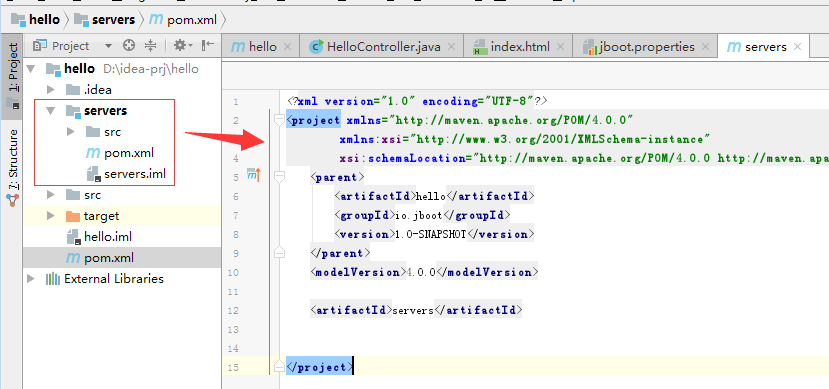829x389 pixels.
Task: Collapse the servers module folder
Action: tap(51, 111)
